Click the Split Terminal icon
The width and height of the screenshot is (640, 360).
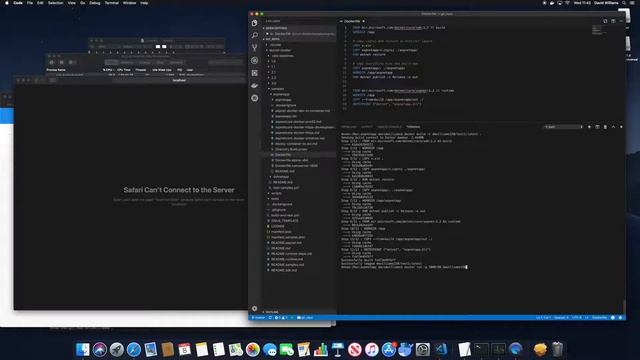597,127
